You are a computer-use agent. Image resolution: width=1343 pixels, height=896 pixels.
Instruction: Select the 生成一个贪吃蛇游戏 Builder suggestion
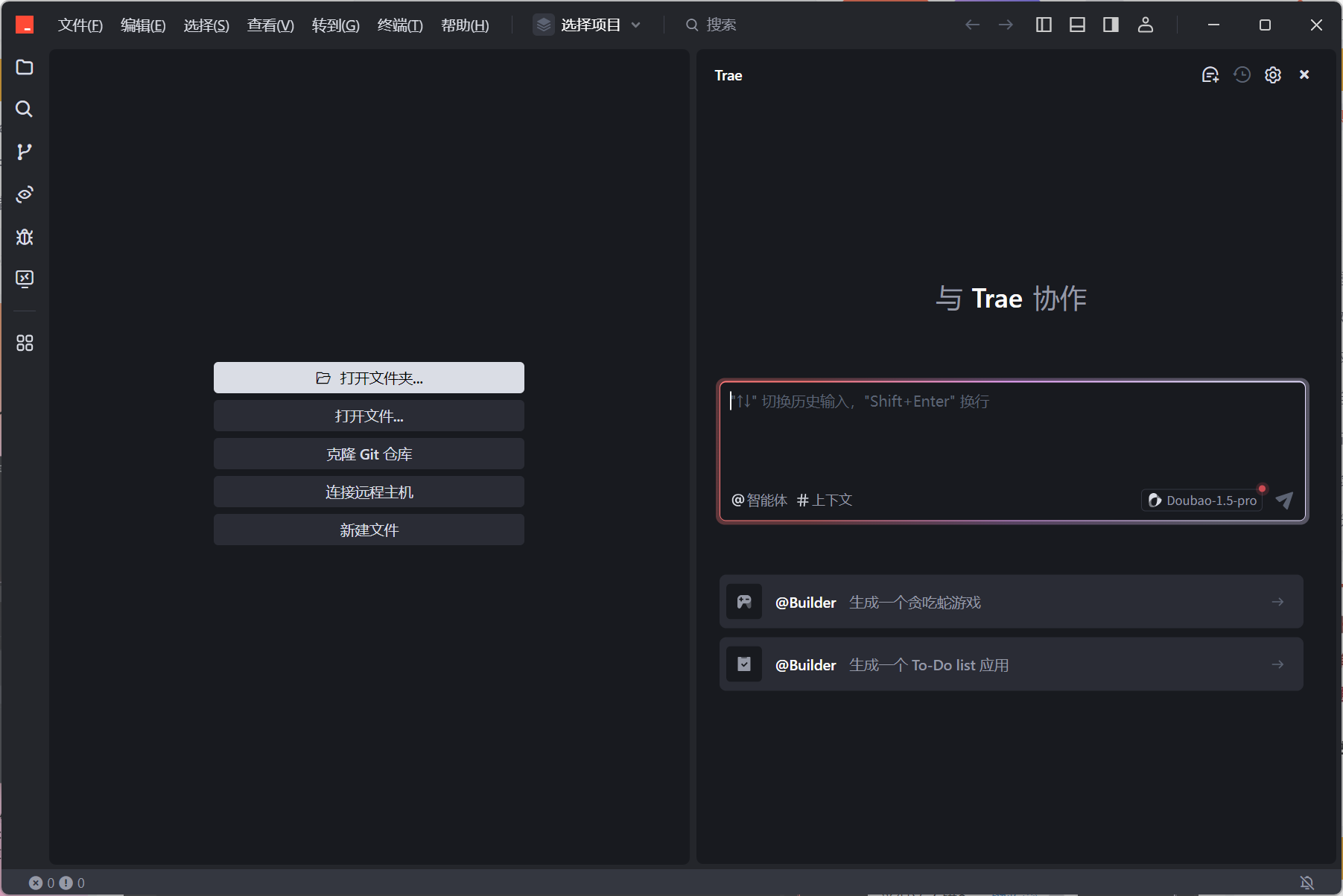(x=1011, y=602)
